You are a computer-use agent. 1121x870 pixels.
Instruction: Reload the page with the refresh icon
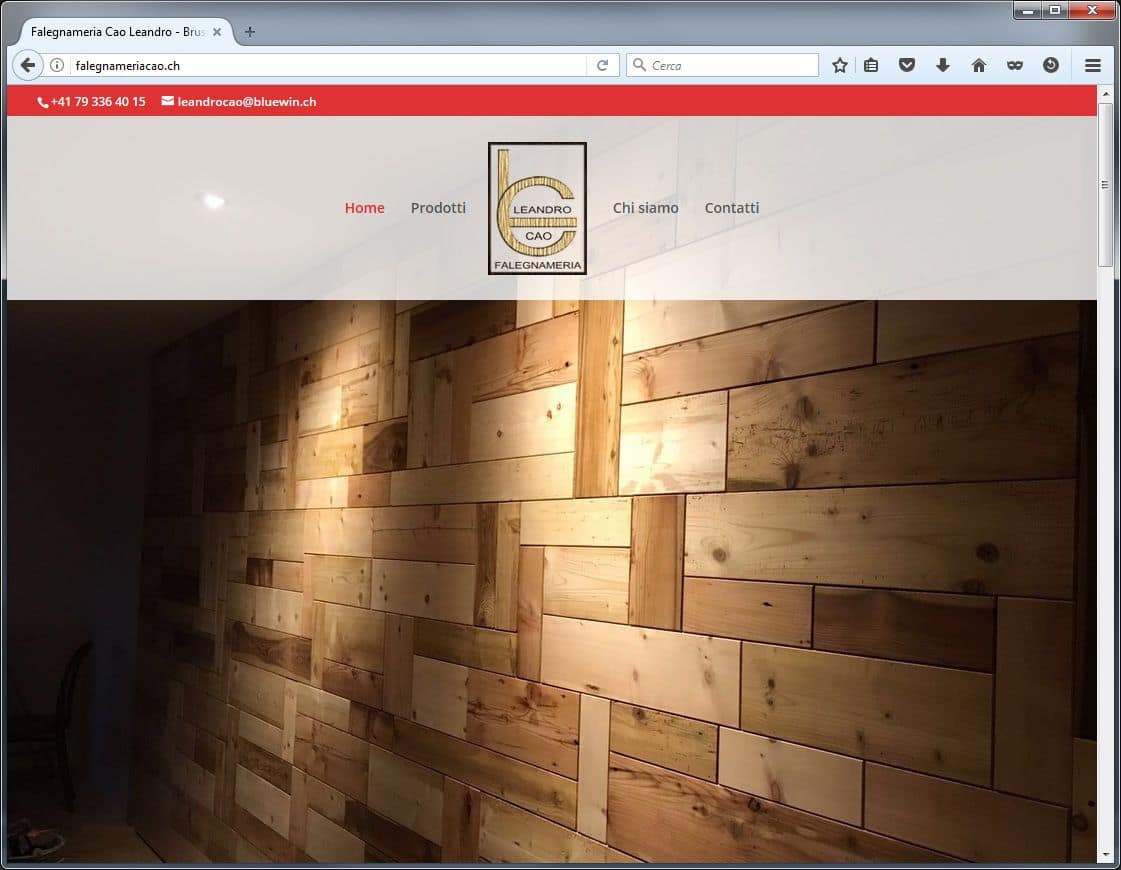click(602, 65)
